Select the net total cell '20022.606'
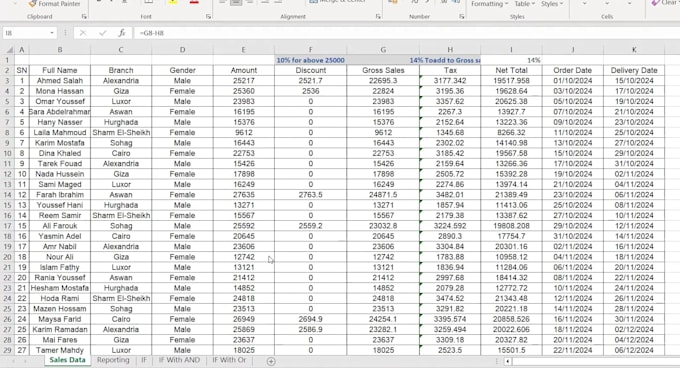680x368 pixels. click(511, 329)
